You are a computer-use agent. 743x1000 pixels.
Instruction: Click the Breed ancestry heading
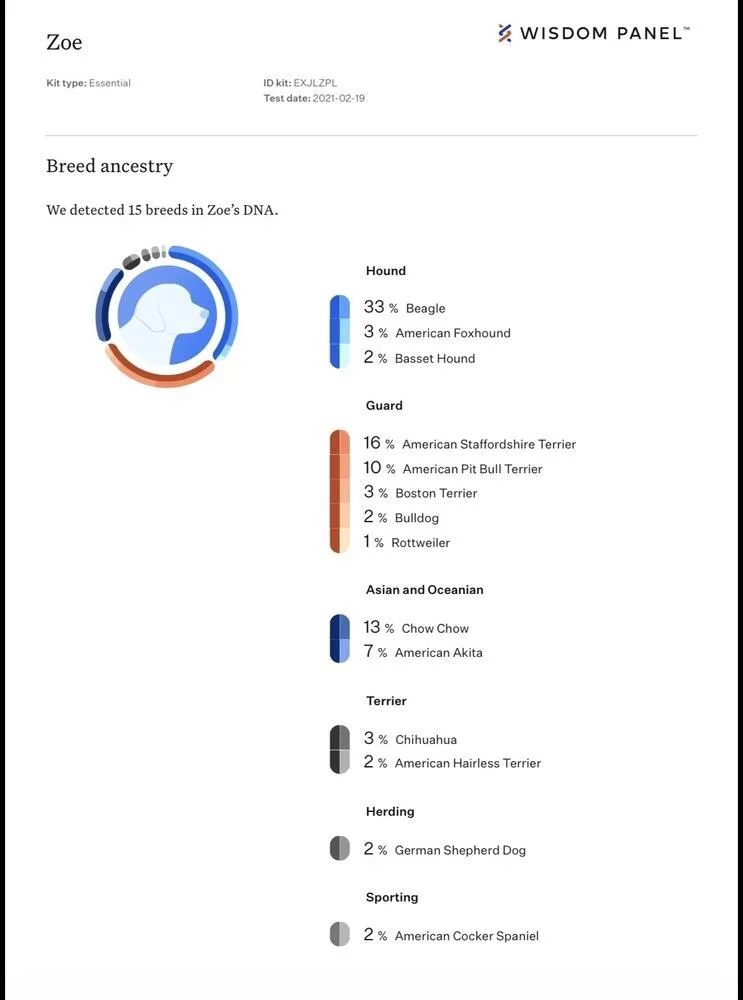pos(109,166)
